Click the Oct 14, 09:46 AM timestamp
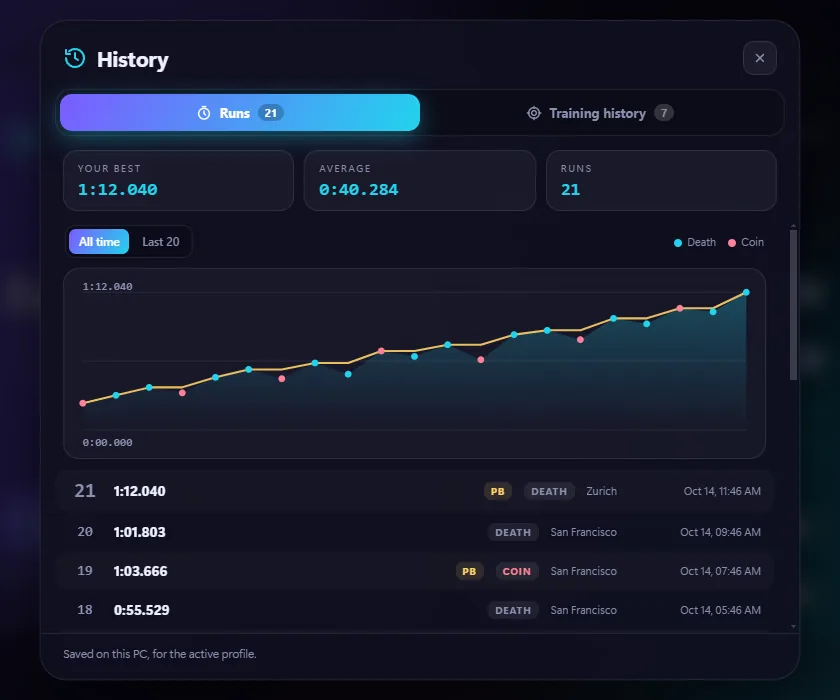This screenshot has height=700, width=840. (721, 532)
